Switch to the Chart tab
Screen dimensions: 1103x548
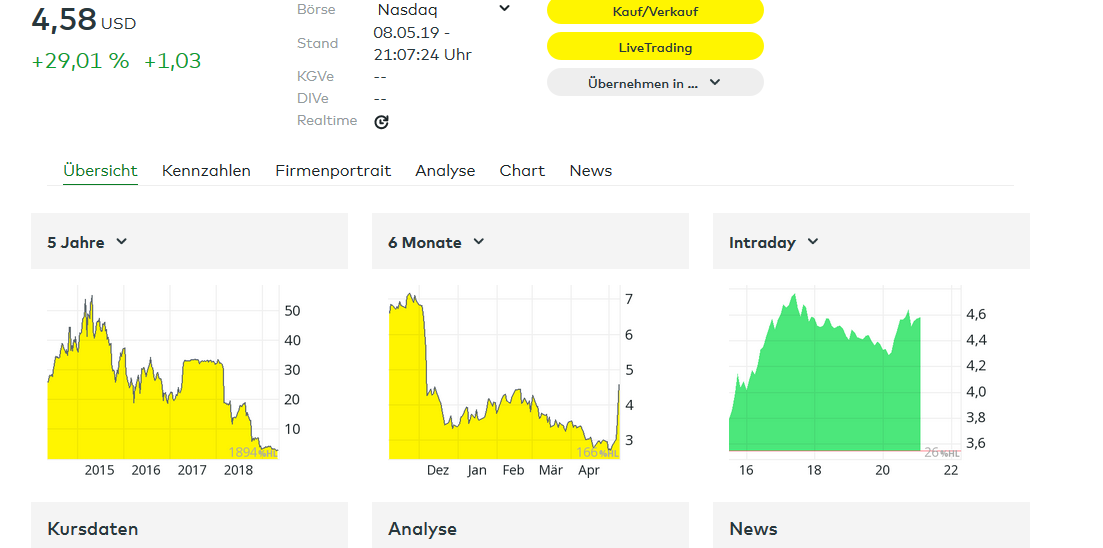(x=522, y=171)
